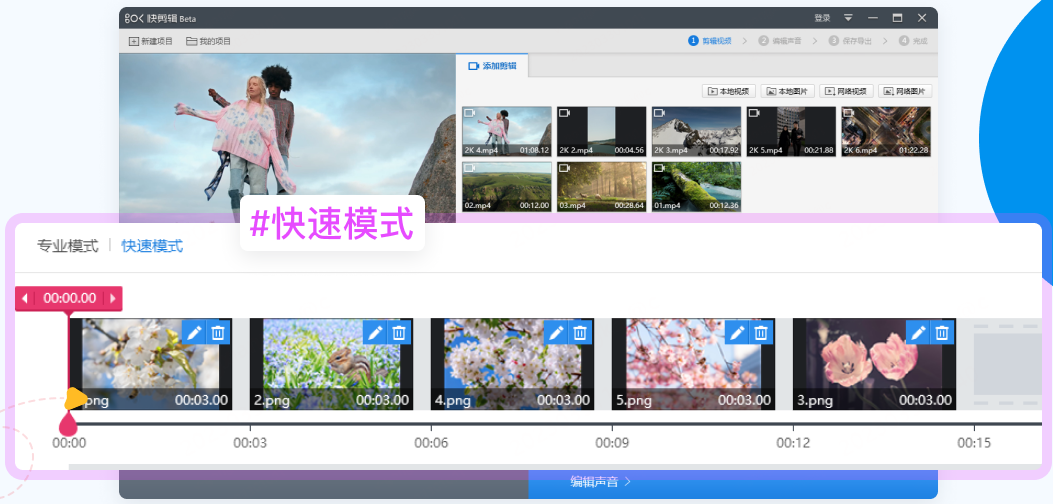The width and height of the screenshot is (1053, 504).
Task: Click 登录 to sign in
Action: tap(822, 18)
